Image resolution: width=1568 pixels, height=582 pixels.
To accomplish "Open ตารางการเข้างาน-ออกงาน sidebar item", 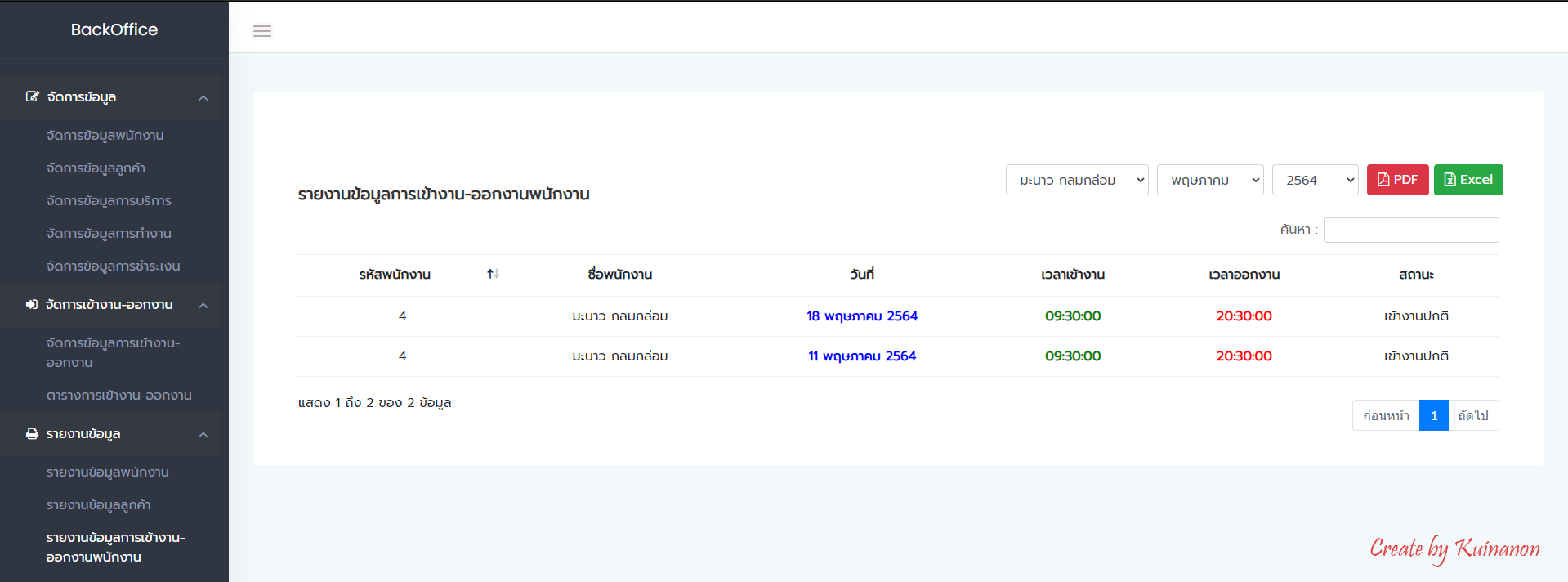I will click(118, 396).
